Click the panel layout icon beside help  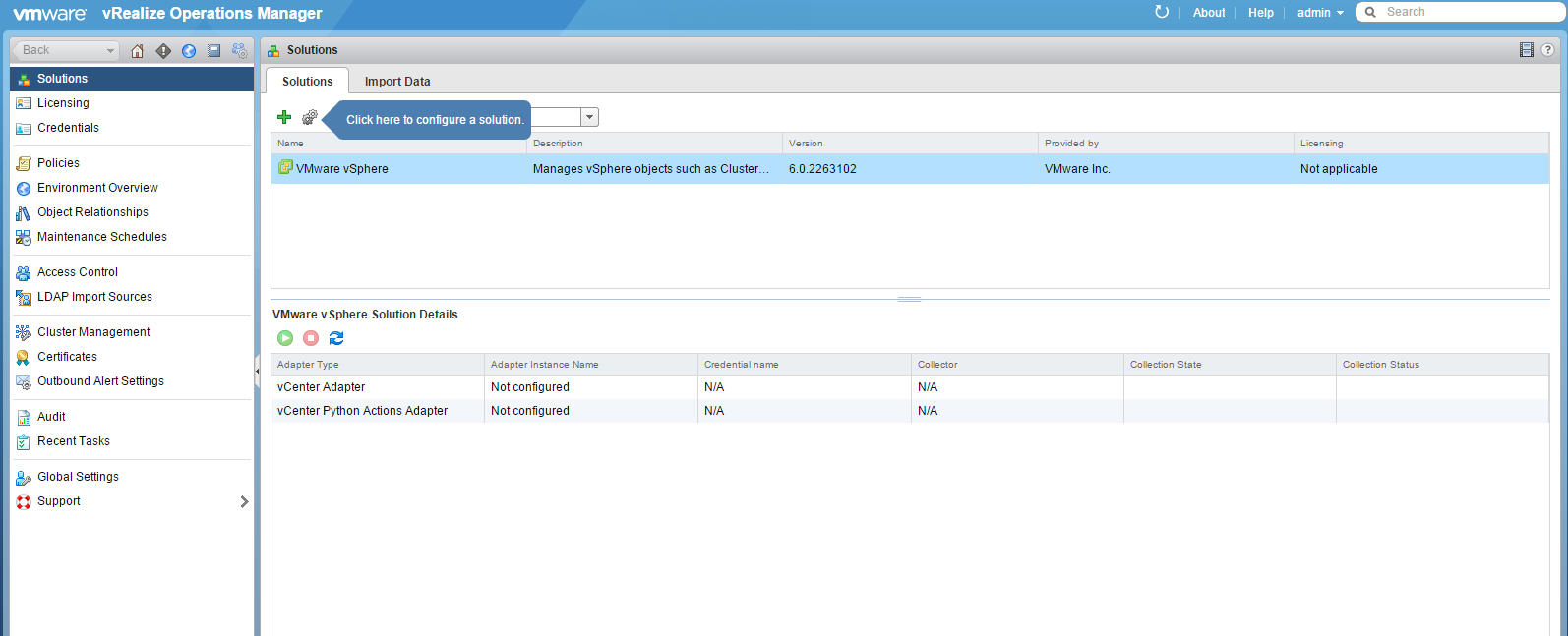point(1527,50)
